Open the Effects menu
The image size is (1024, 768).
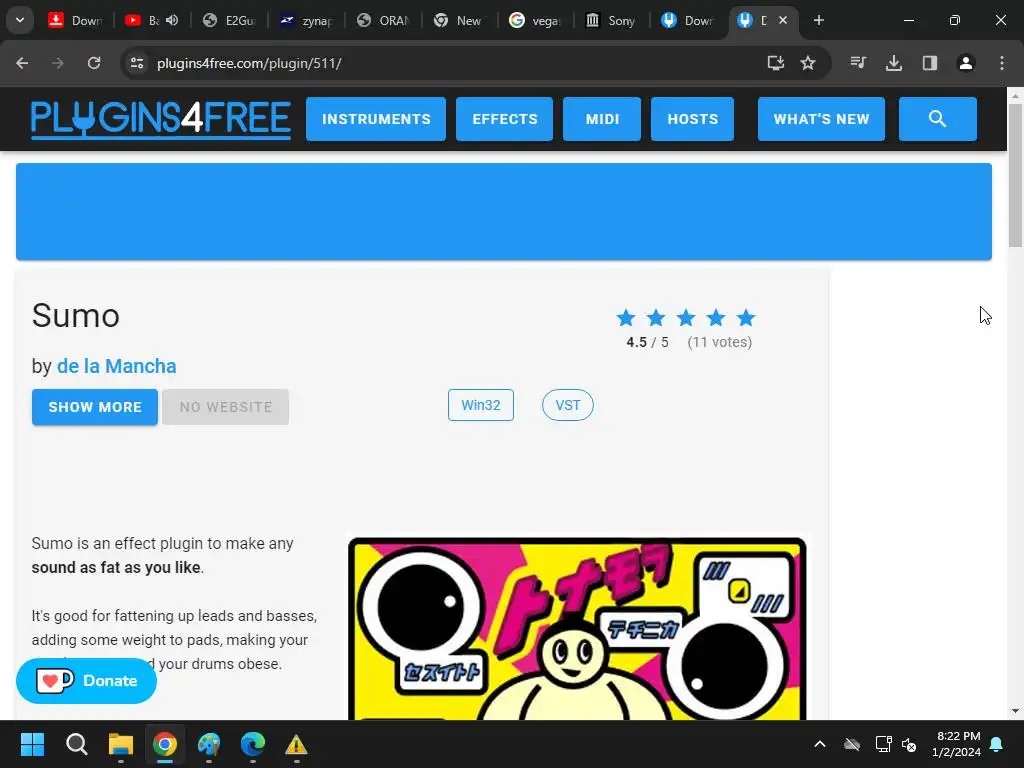click(505, 119)
